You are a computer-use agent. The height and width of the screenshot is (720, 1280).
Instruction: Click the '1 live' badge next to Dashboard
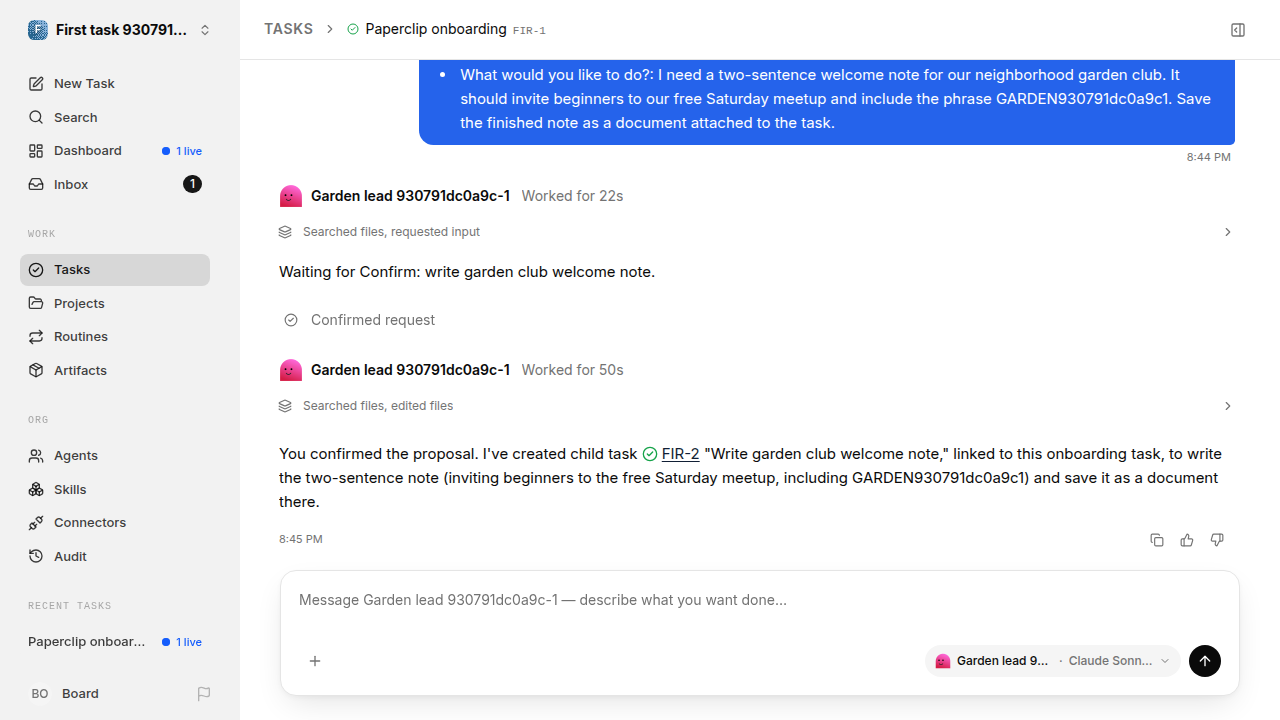(182, 151)
